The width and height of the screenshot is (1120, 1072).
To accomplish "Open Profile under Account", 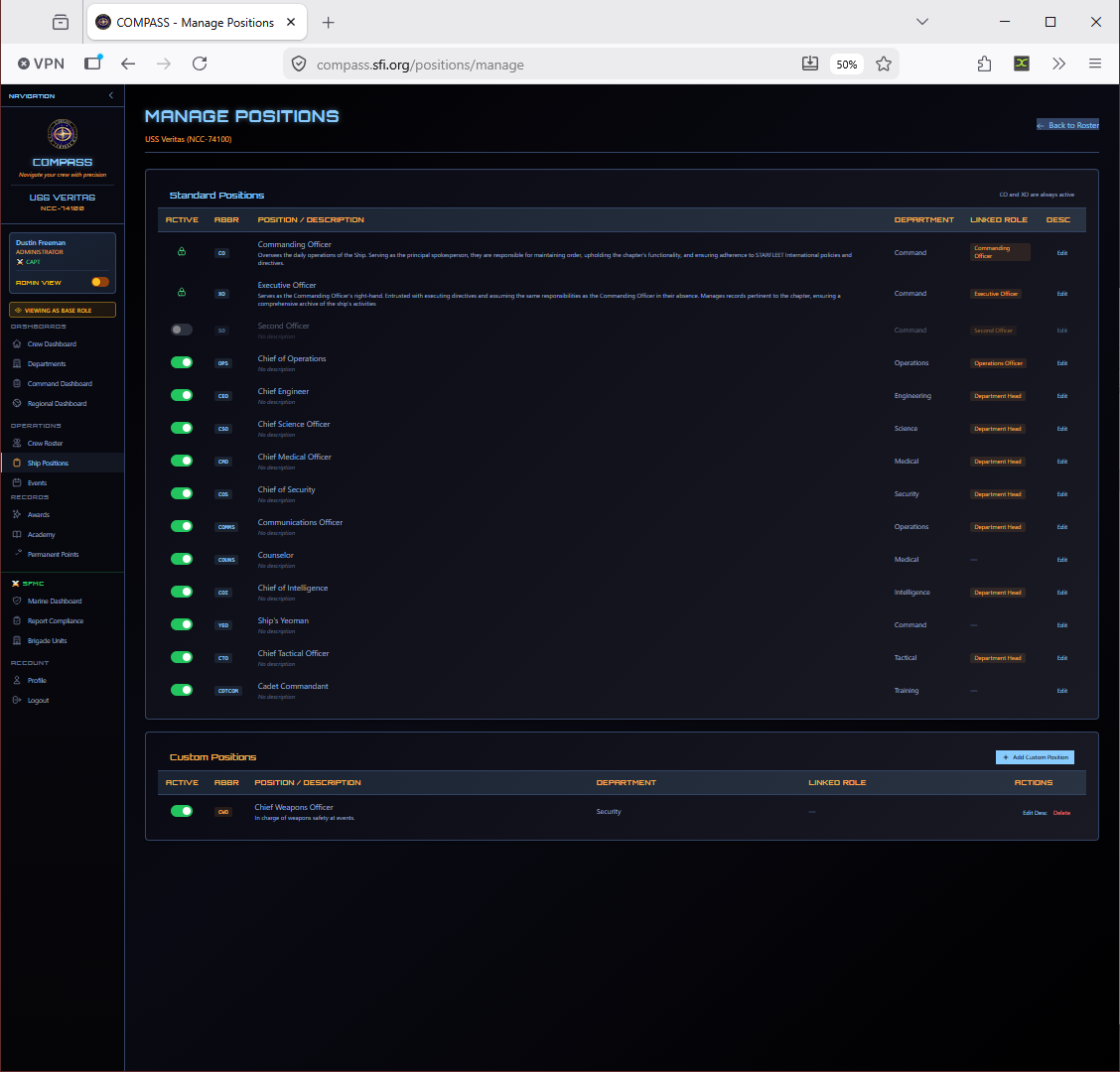I will point(37,680).
